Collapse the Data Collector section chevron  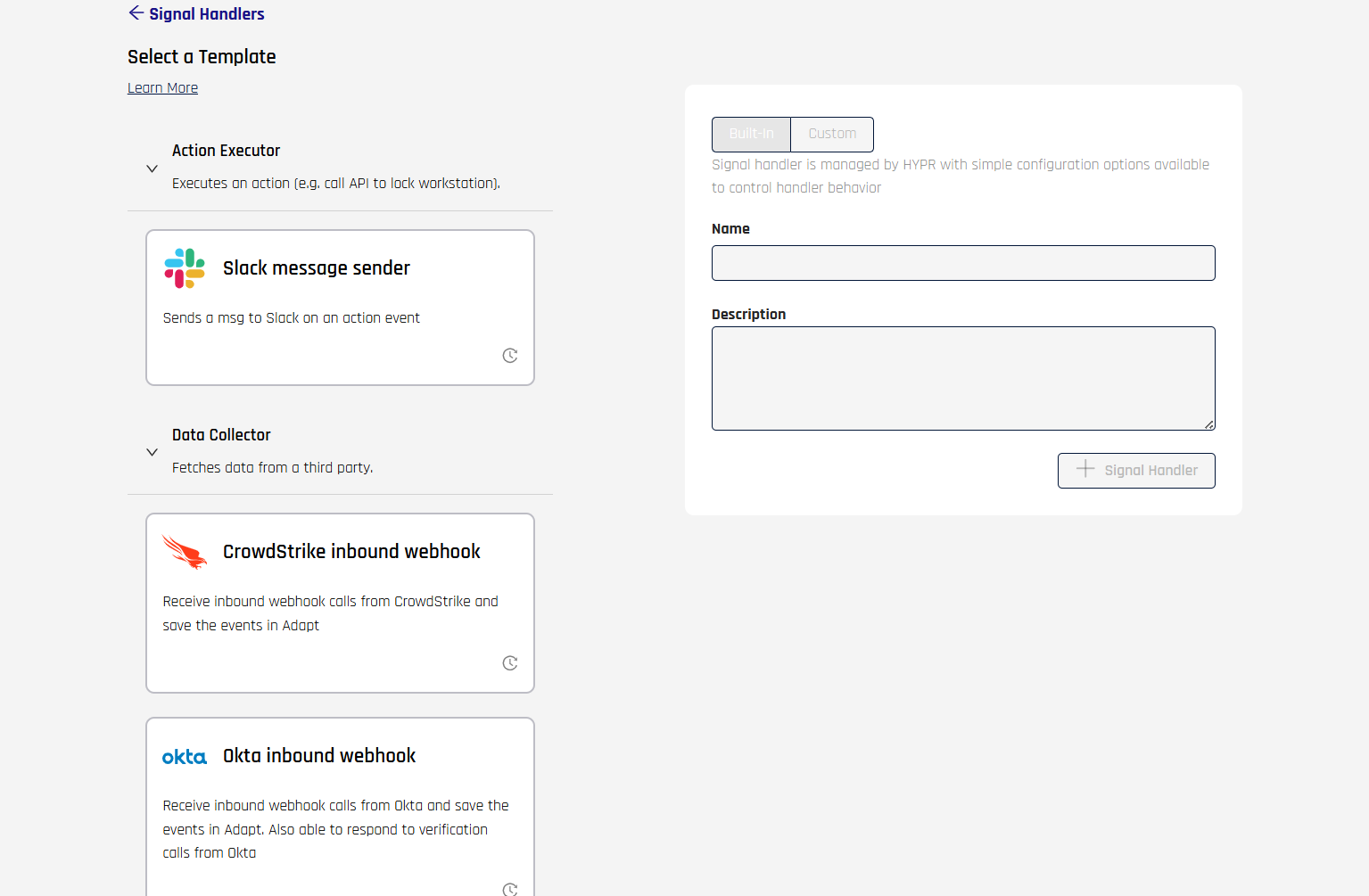pyautogui.click(x=152, y=452)
